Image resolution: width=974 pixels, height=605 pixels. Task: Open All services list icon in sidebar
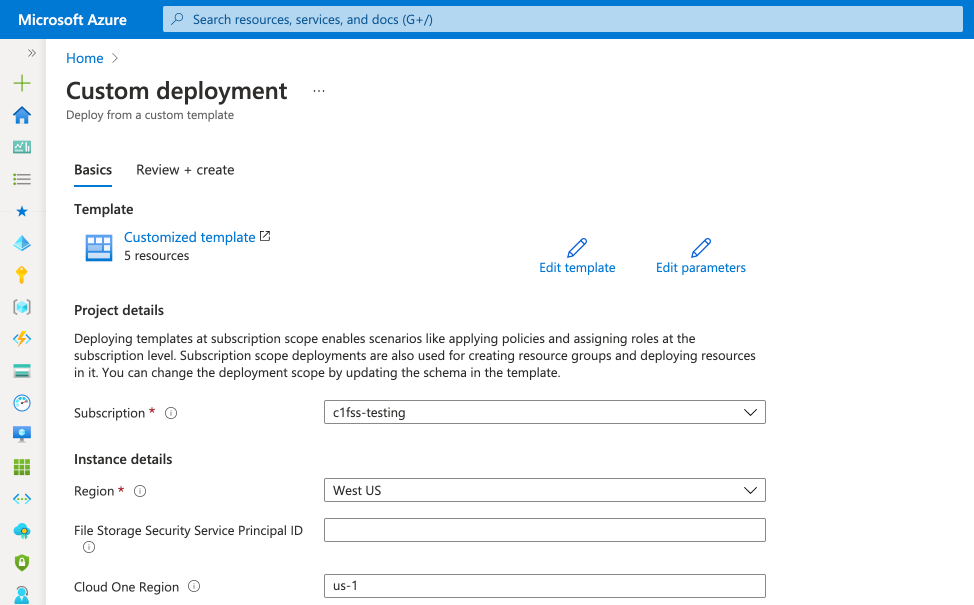pyautogui.click(x=22, y=179)
